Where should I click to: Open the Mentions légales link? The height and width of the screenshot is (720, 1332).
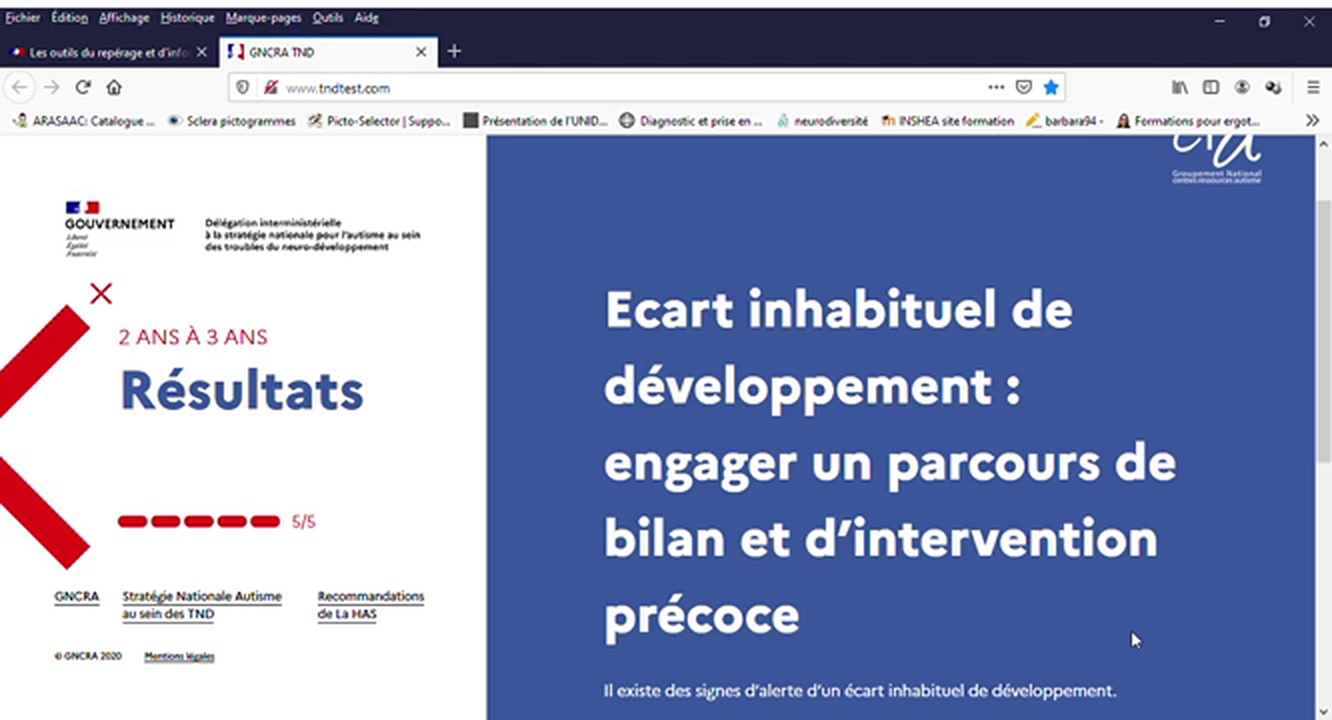pyautogui.click(x=178, y=656)
